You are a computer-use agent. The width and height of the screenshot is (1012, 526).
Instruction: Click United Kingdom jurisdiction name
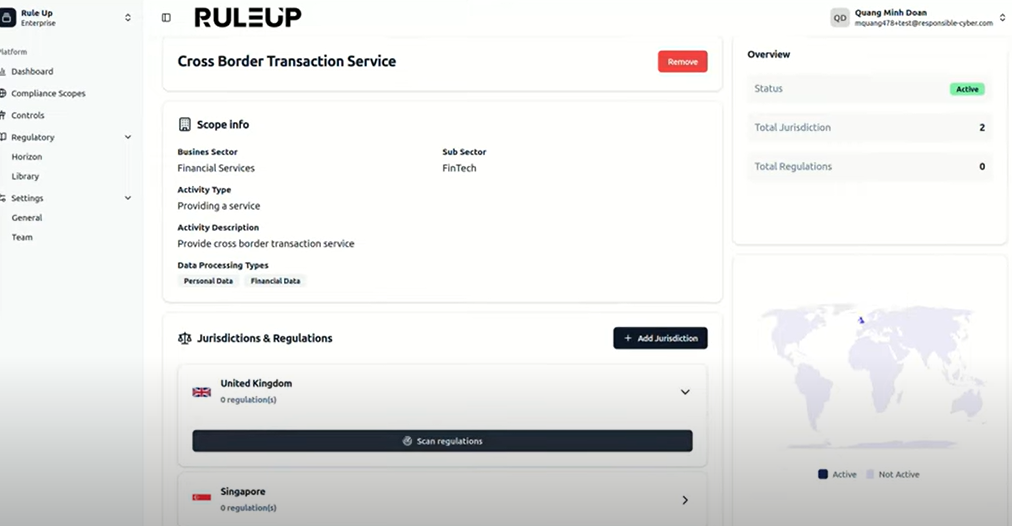pos(256,383)
